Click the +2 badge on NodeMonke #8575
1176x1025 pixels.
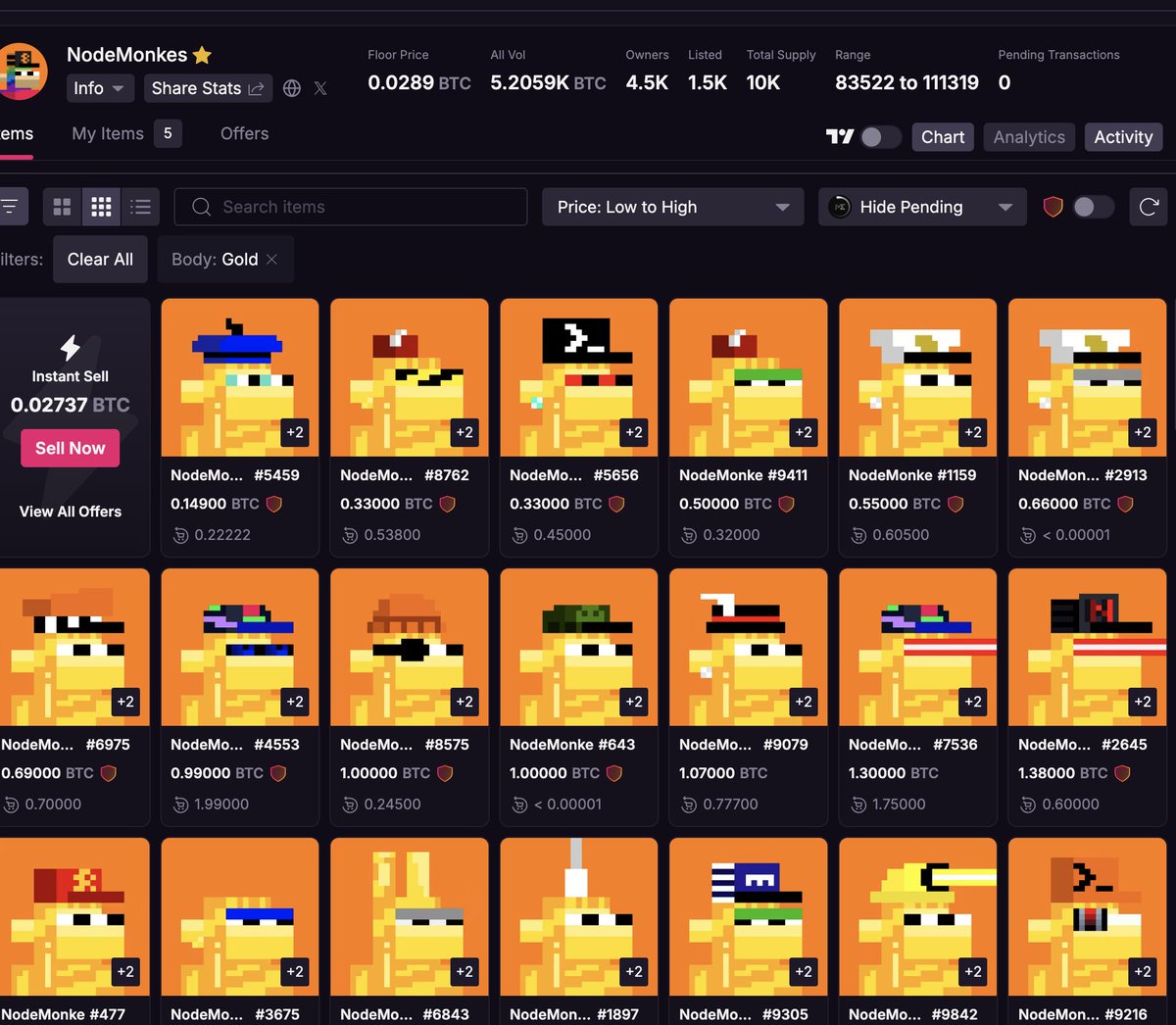click(465, 702)
